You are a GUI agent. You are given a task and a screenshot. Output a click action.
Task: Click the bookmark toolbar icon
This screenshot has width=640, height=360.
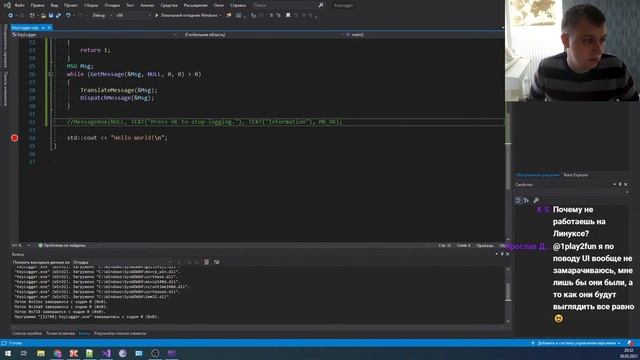click(288, 16)
